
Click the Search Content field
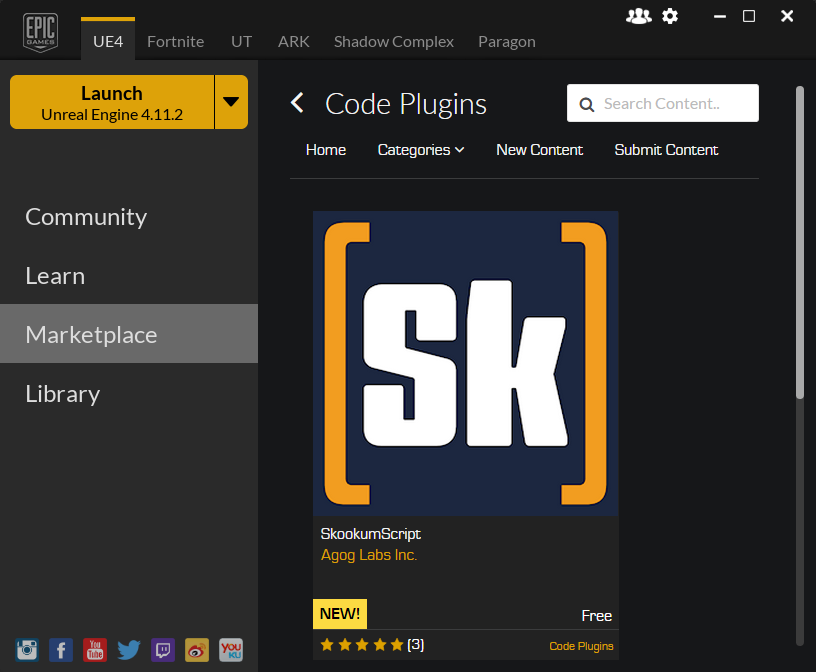(x=662, y=103)
